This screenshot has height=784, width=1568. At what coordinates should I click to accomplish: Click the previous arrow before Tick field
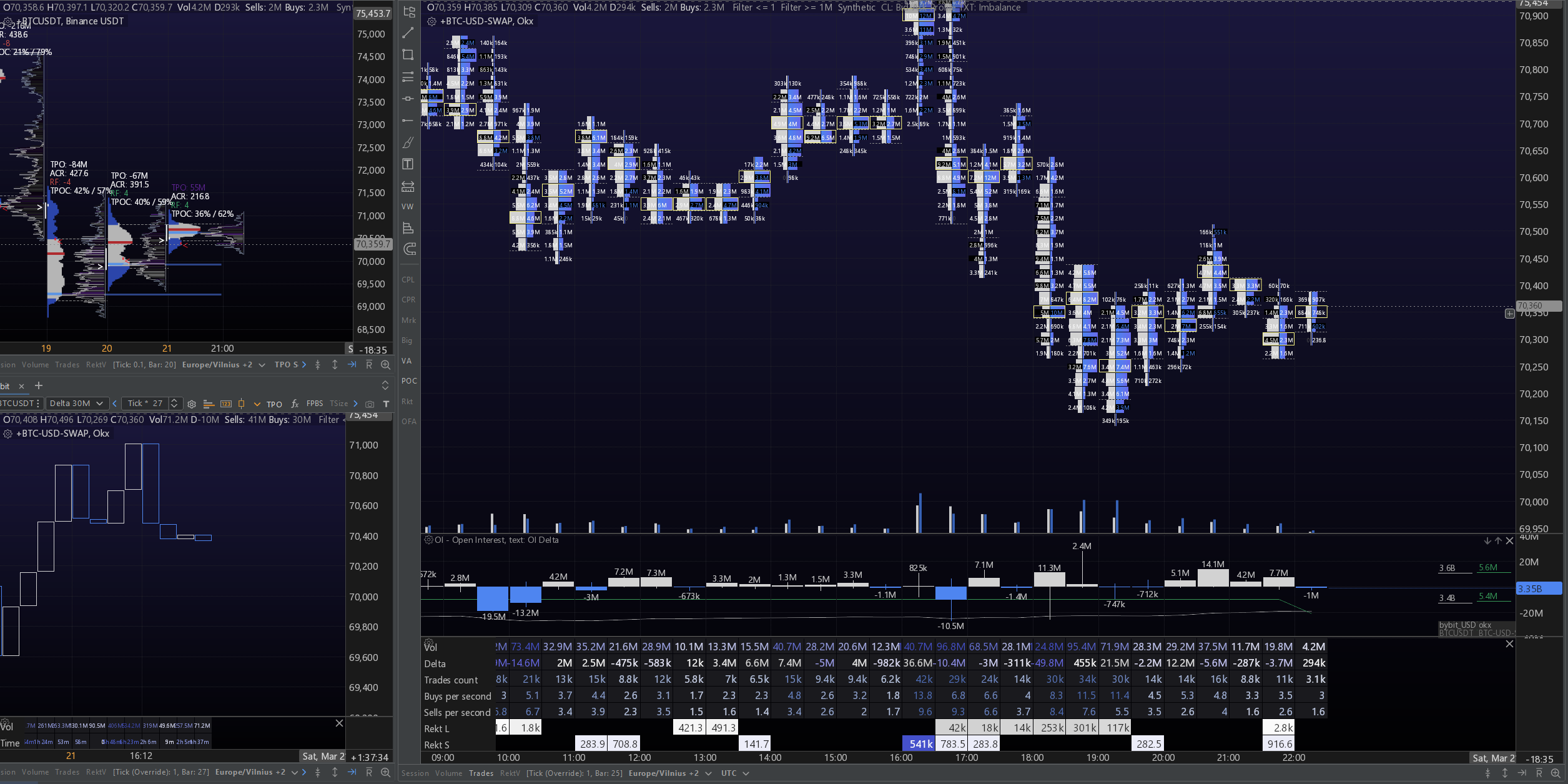pyautogui.click(x=114, y=404)
